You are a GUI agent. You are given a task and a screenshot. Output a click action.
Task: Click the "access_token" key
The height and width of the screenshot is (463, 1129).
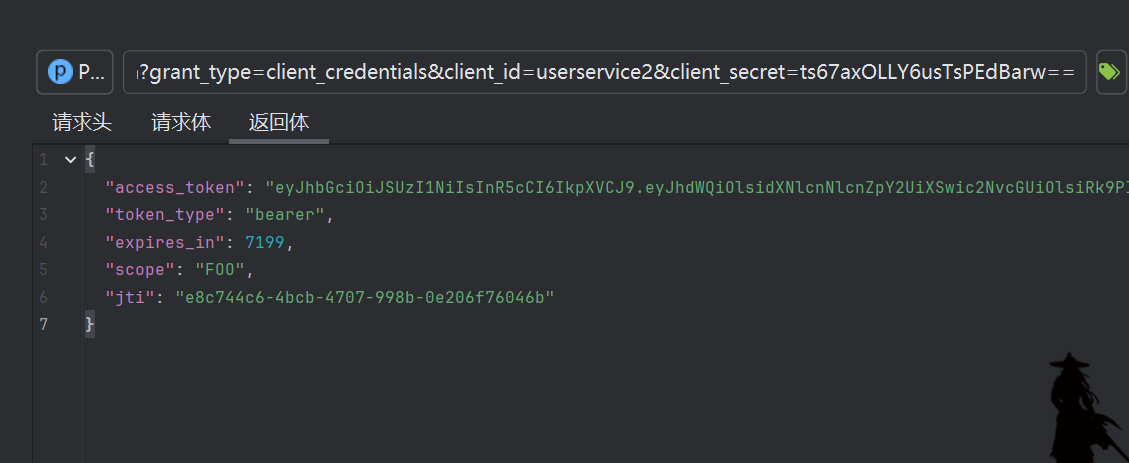point(175,187)
